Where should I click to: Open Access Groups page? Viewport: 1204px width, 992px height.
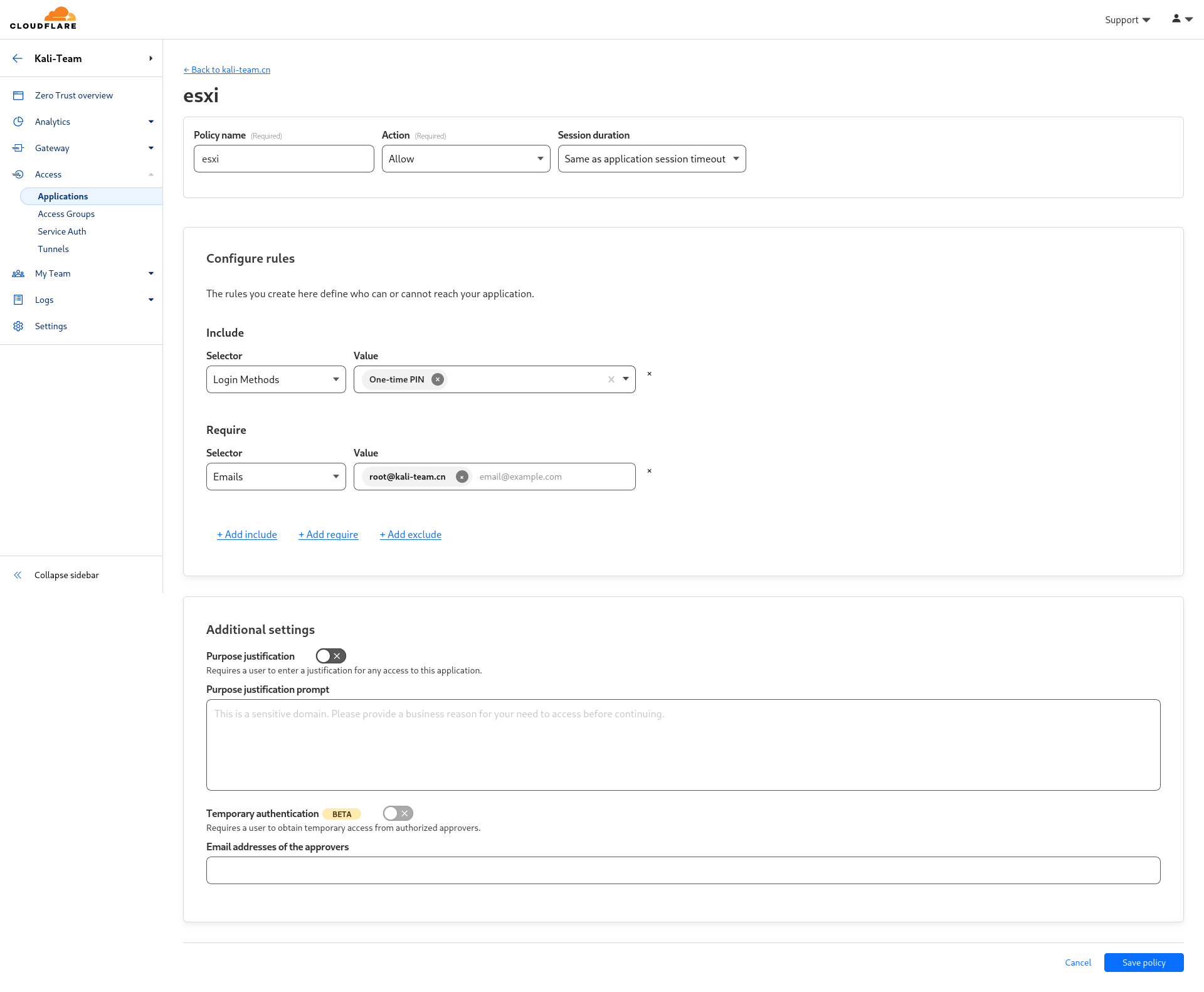click(x=66, y=214)
